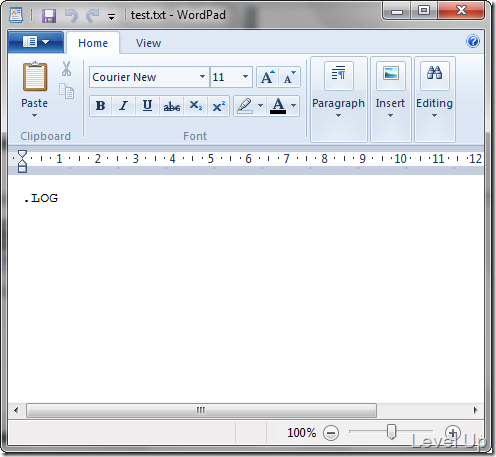Open WordPad Help via question mark icon
The image size is (496, 457).
coord(473,41)
